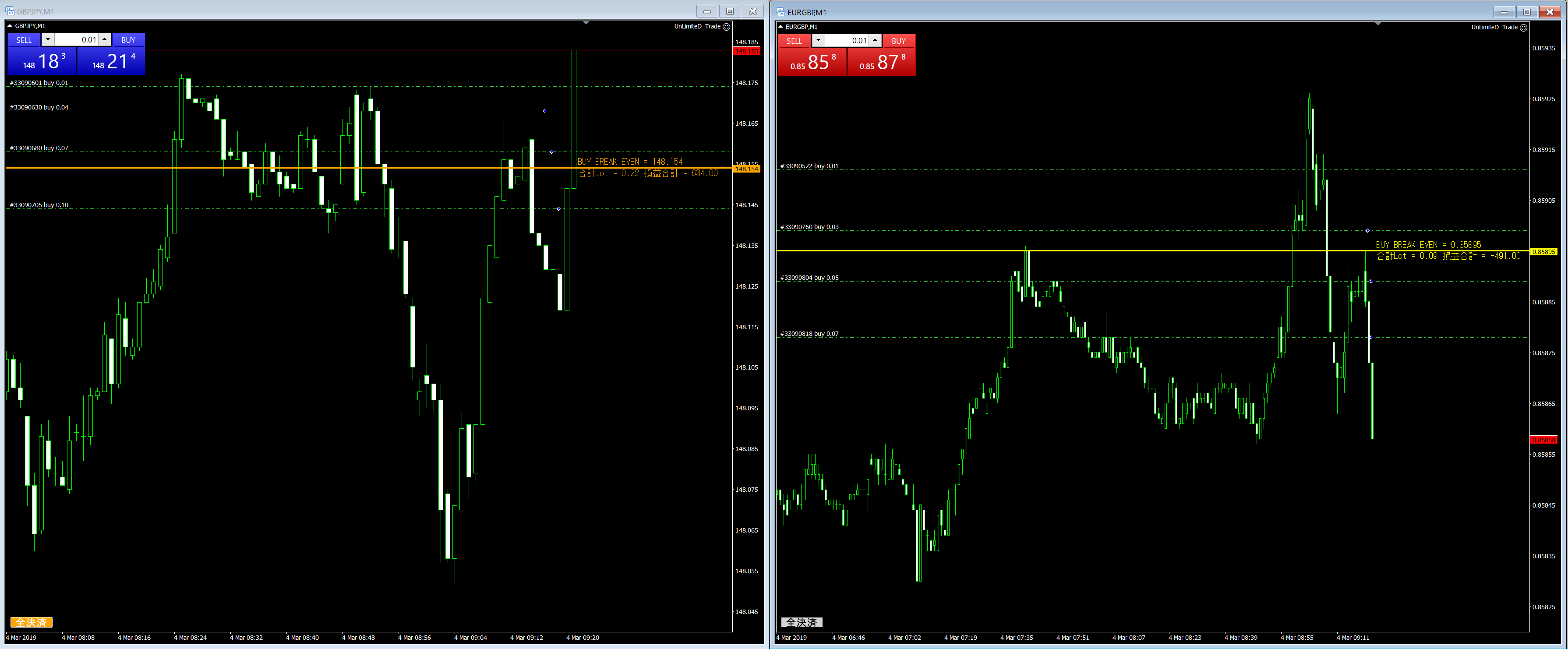Click the GBPJPY lot volume input field

(x=76, y=39)
